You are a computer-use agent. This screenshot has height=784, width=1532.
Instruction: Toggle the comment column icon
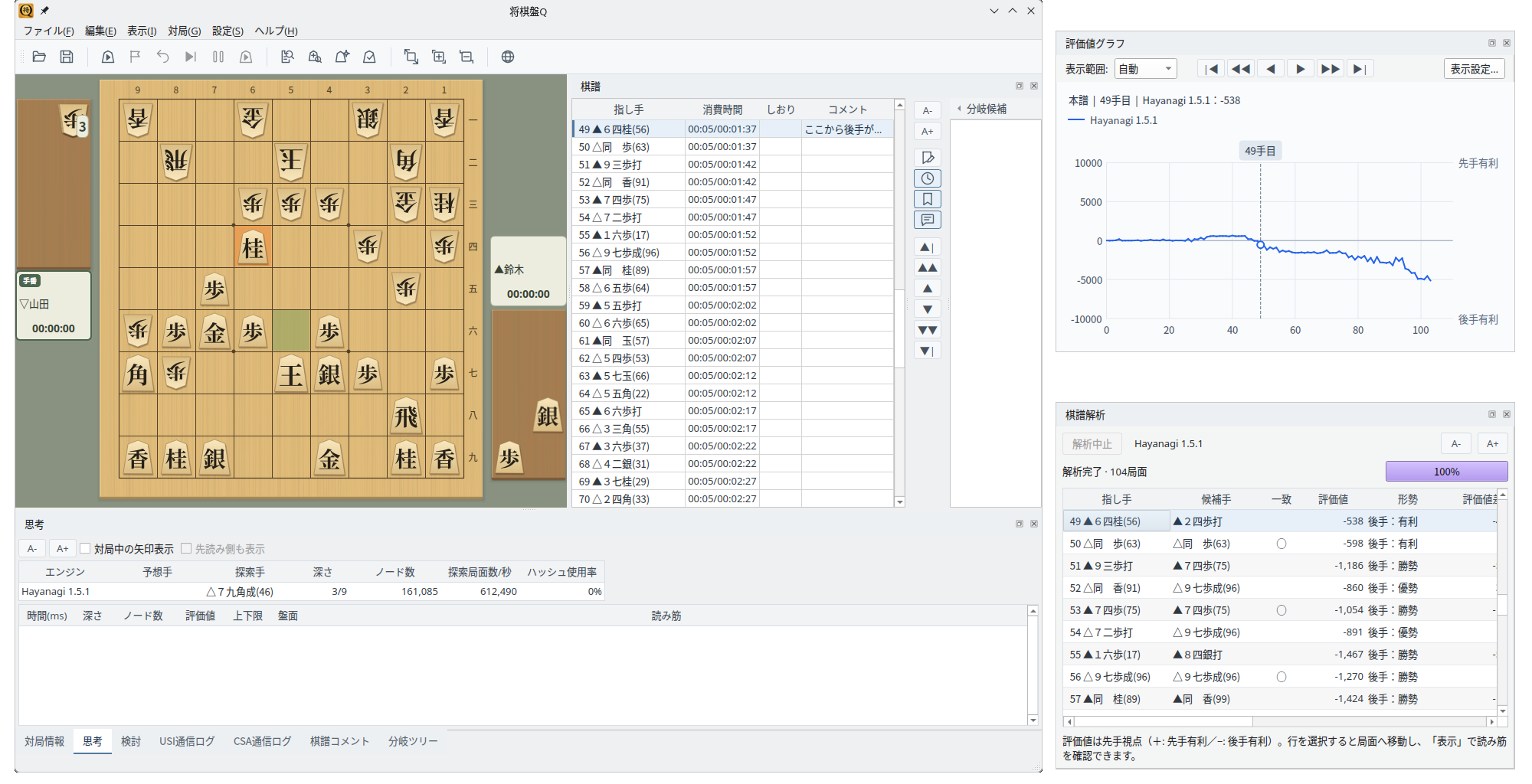pyautogui.click(x=928, y=220)
